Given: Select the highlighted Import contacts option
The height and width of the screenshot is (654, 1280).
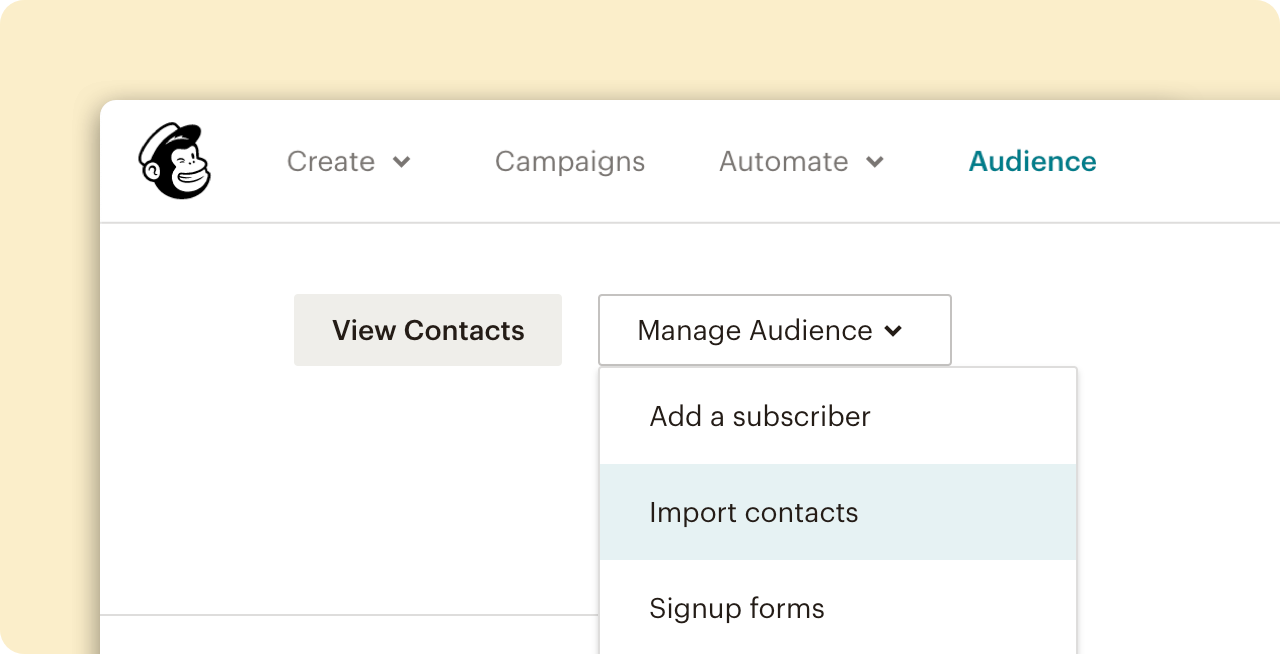Looking at the screenshot, I should click(x=753, y=512).
